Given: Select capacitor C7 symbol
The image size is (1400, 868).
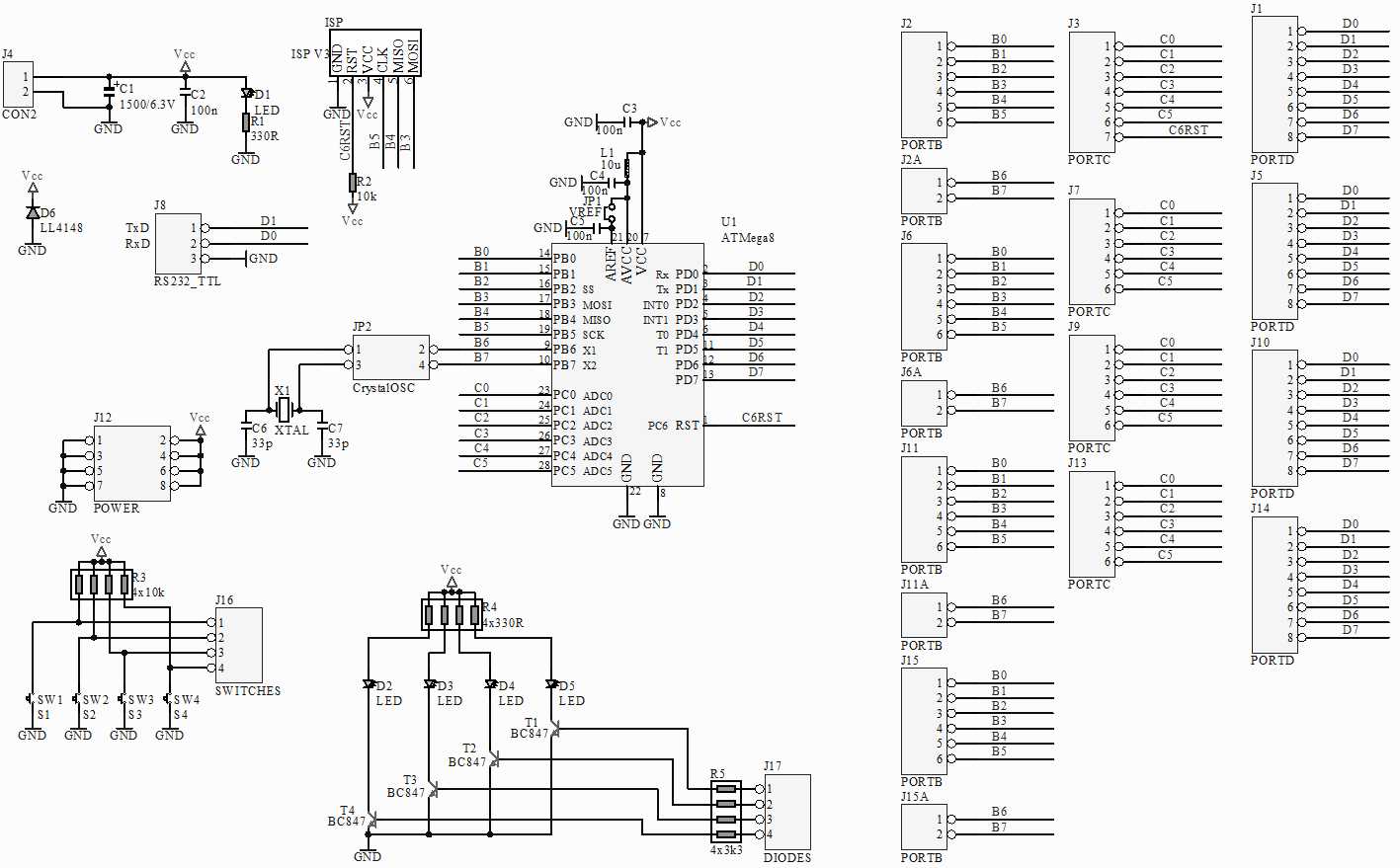Looking at the screenshot, I should click(x=322, y=427).
